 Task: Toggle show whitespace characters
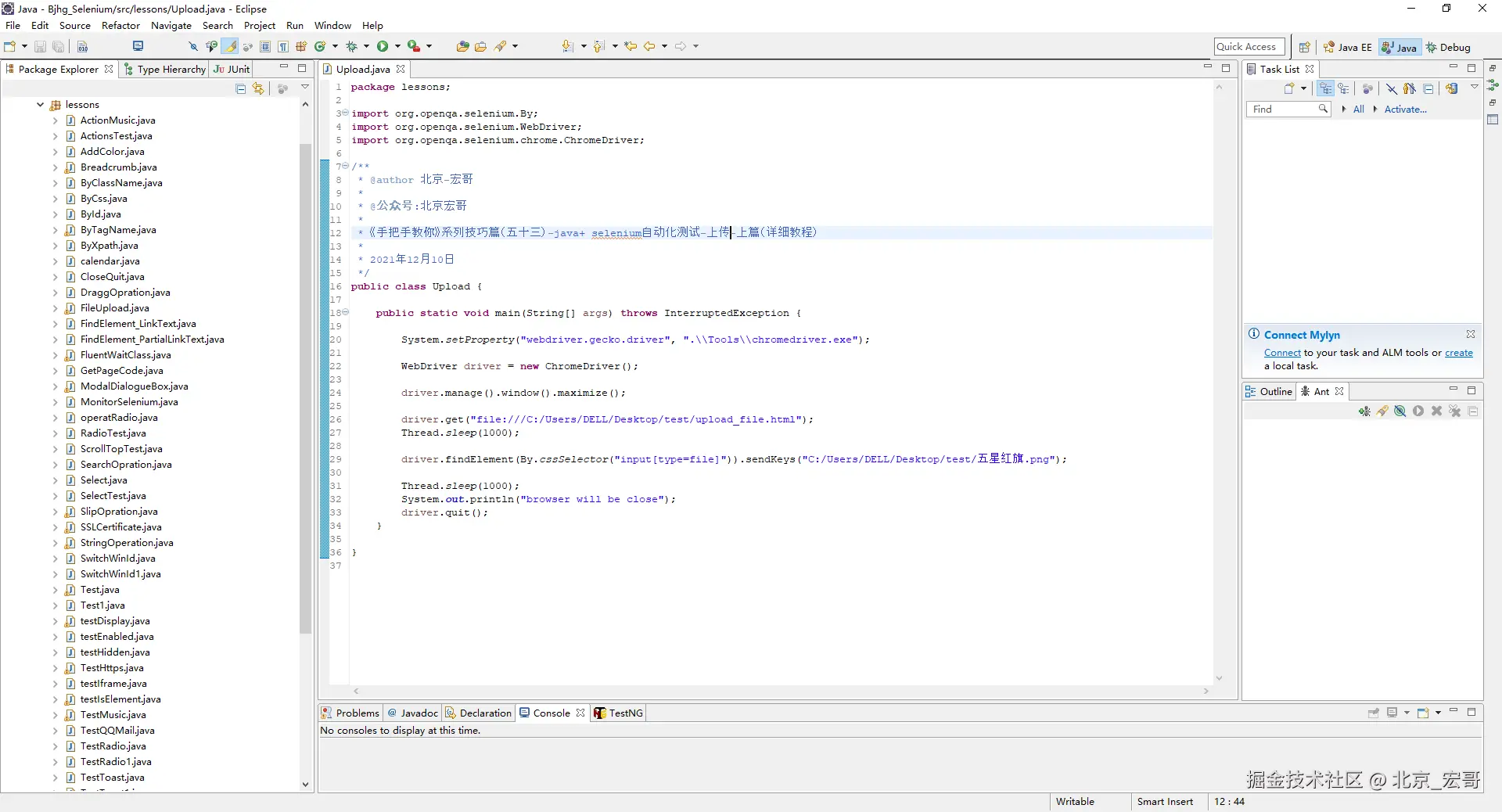[x=283, y=47]
